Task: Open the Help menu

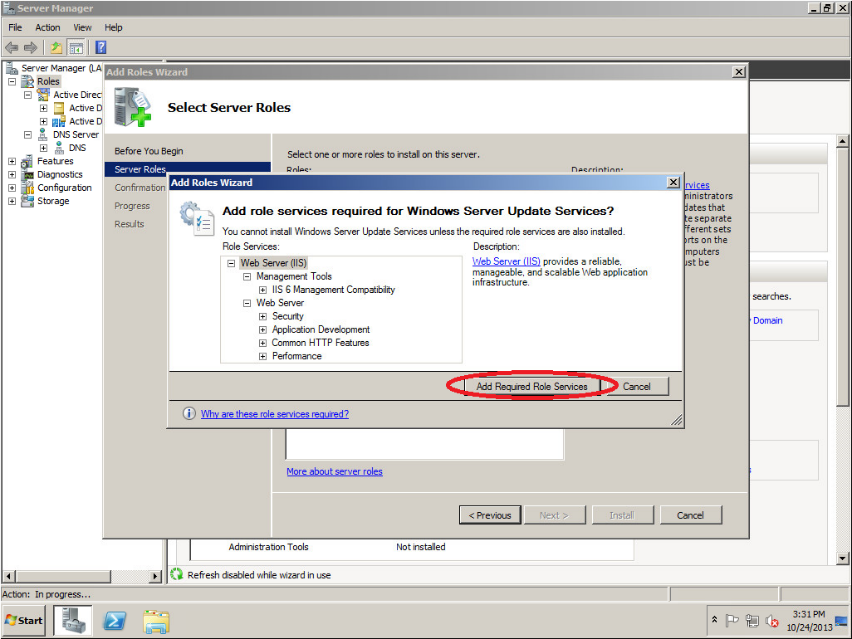Action: [x=114, y=28]
